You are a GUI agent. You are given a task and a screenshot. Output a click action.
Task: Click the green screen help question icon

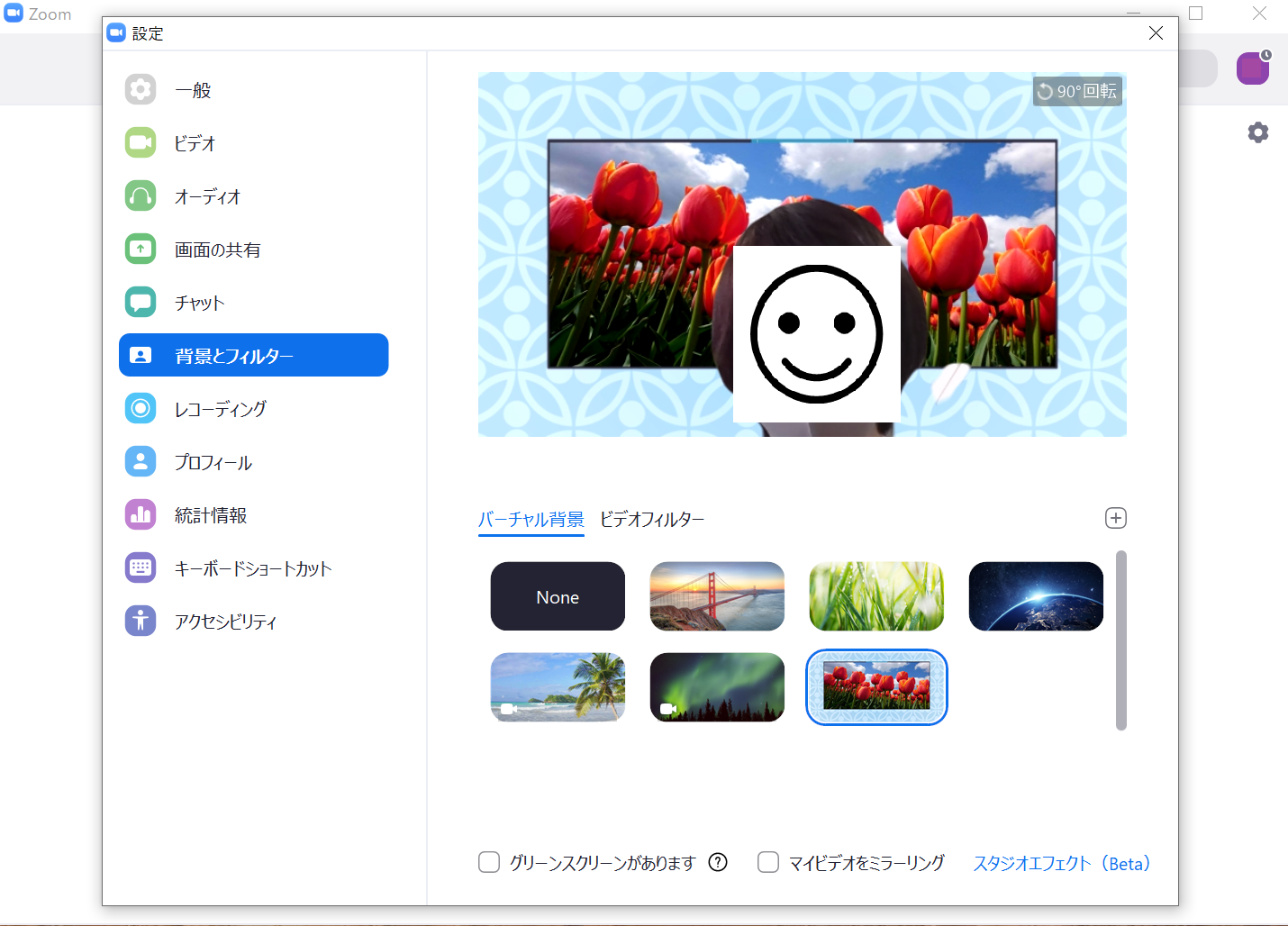point(718,862)
